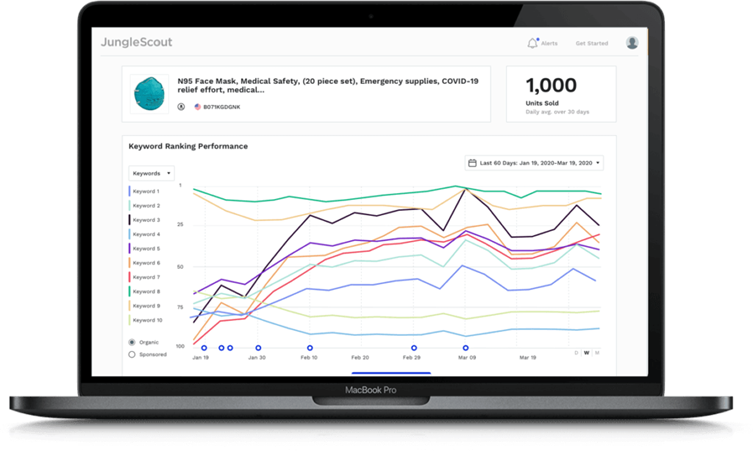The height and width of the screenshot is (451, 753).
Task: Open the Alerts bell icon
Action: (x=533, y=43)
